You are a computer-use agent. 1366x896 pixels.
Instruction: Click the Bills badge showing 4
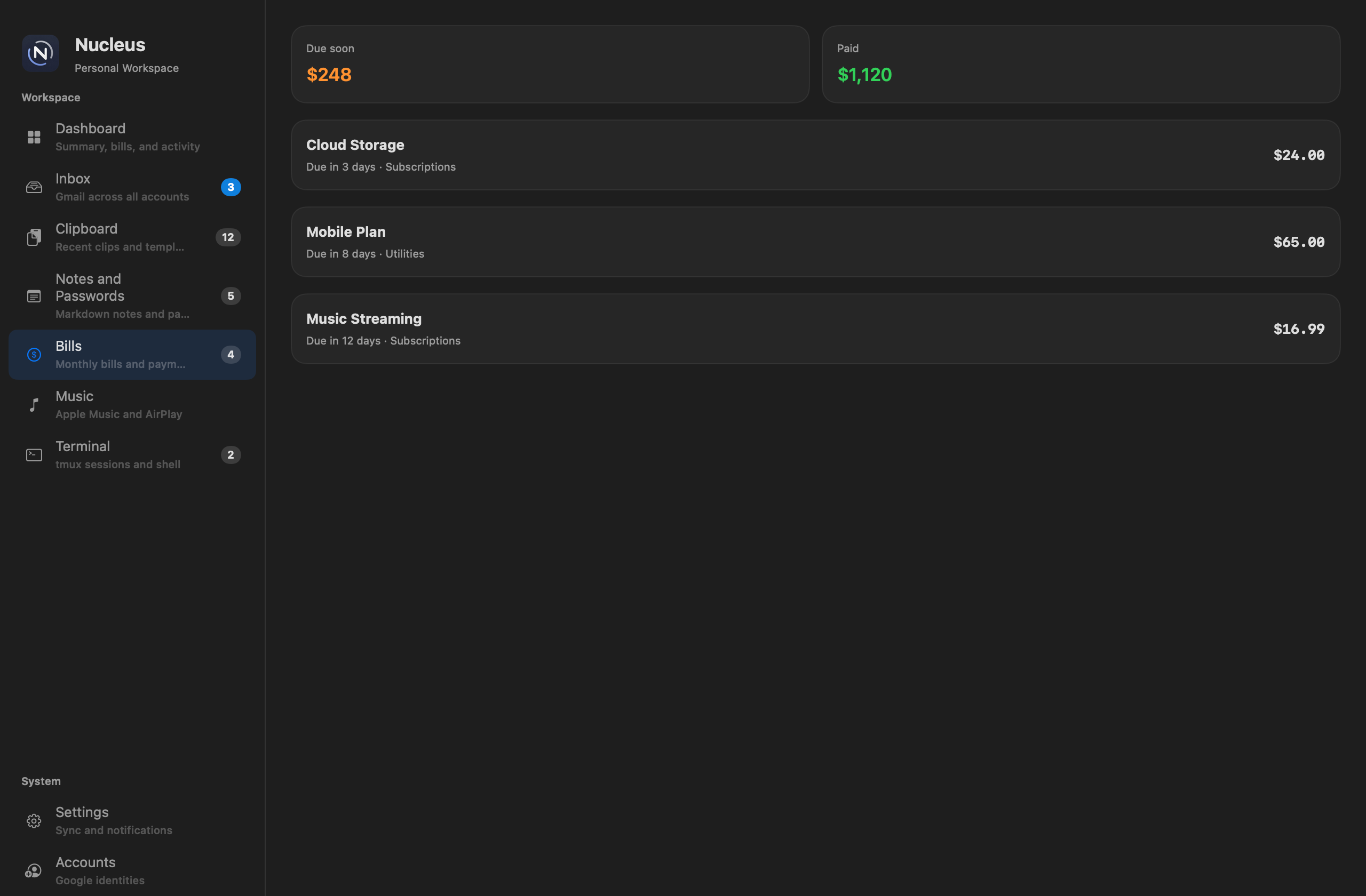231,355
